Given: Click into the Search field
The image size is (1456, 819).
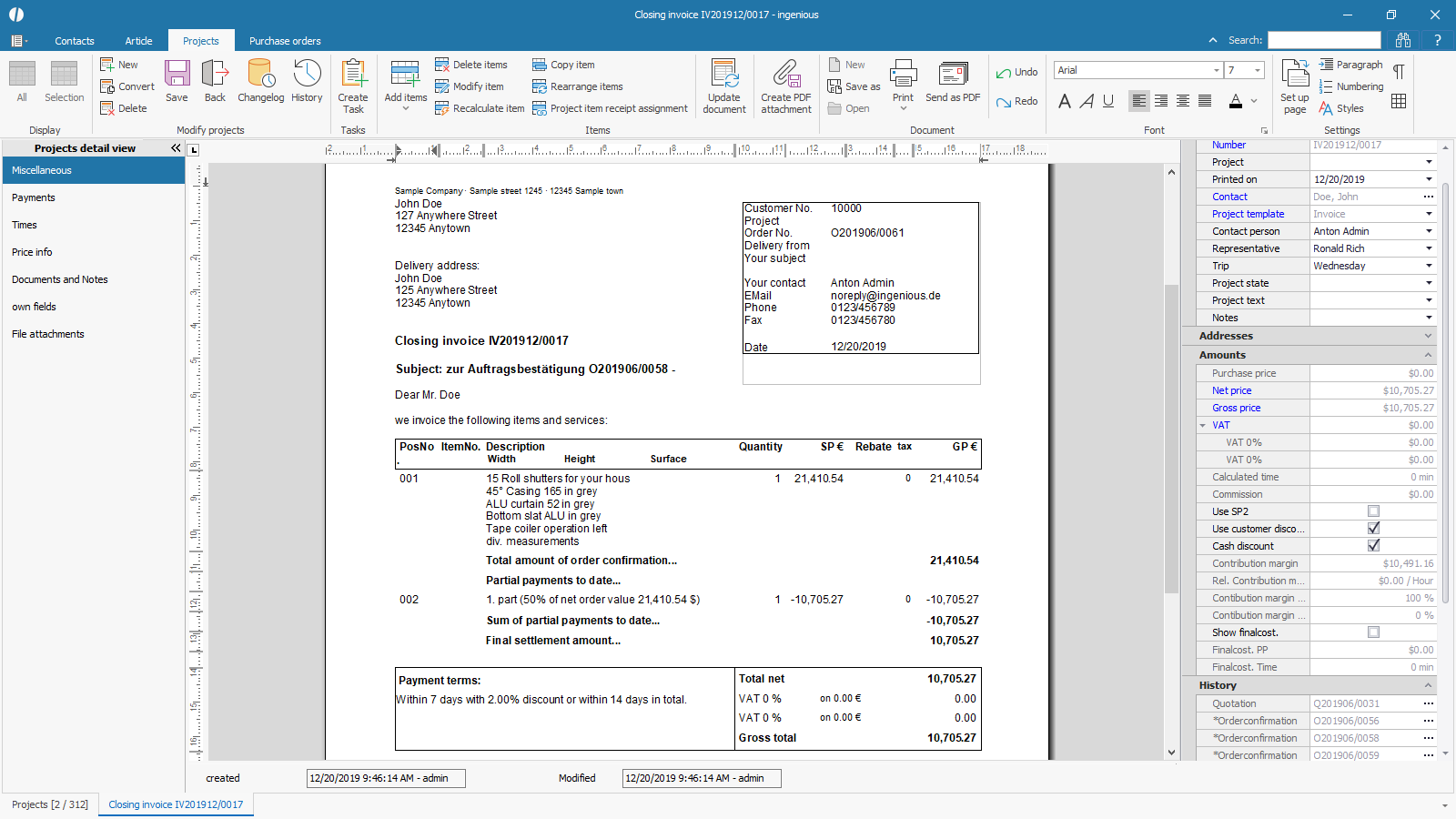Looking at the screenshot, I should (1323, 40).
